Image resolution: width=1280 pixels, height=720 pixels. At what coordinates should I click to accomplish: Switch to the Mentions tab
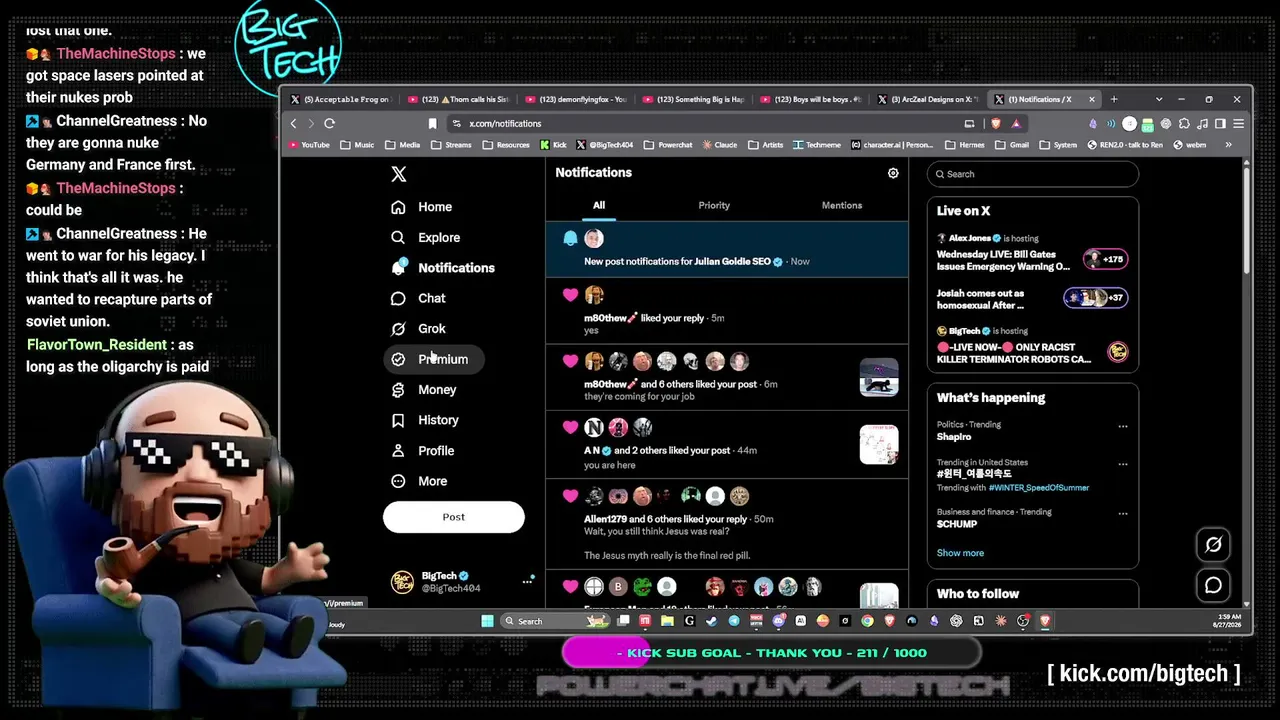pyautogui.click(x=842, y=205)
